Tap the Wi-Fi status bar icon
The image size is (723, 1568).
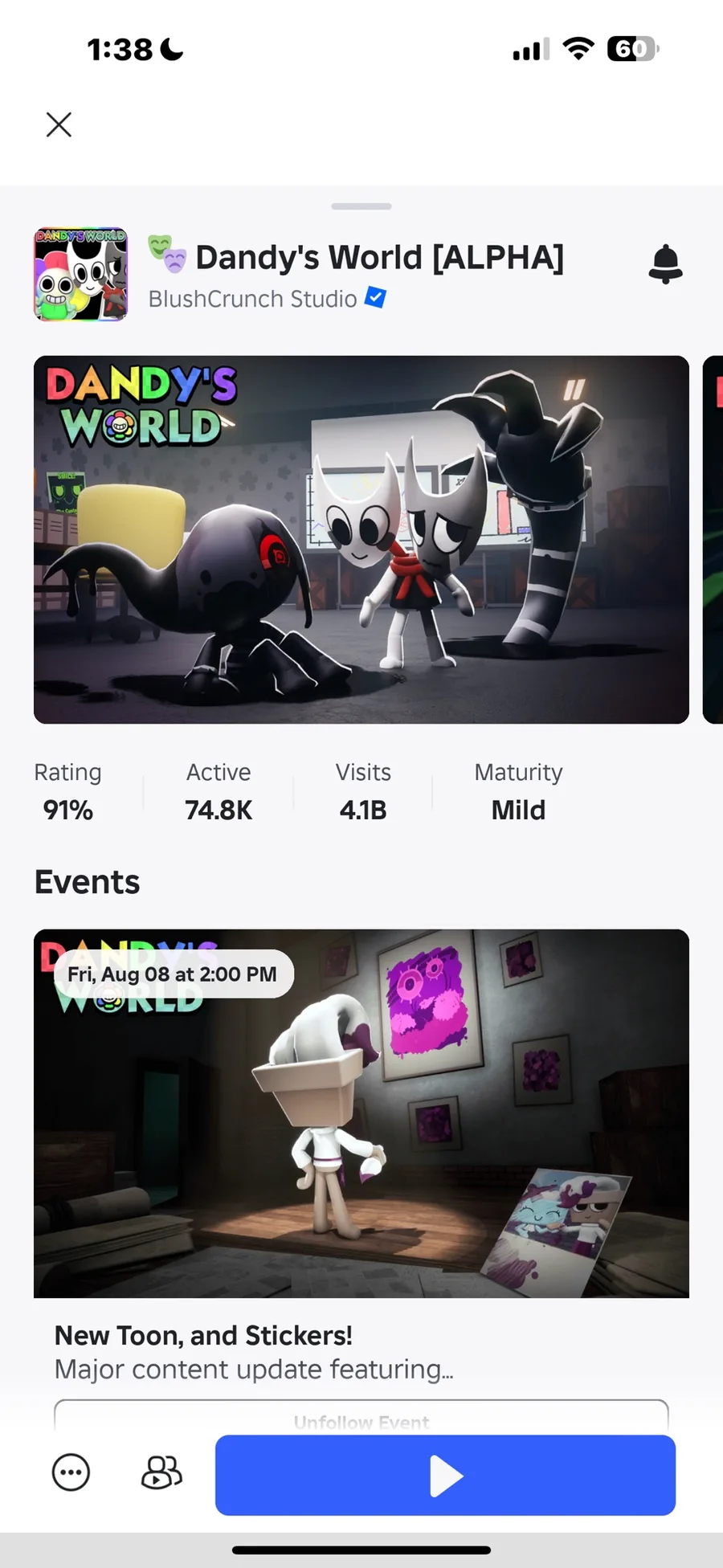click(x=578, y=48)
